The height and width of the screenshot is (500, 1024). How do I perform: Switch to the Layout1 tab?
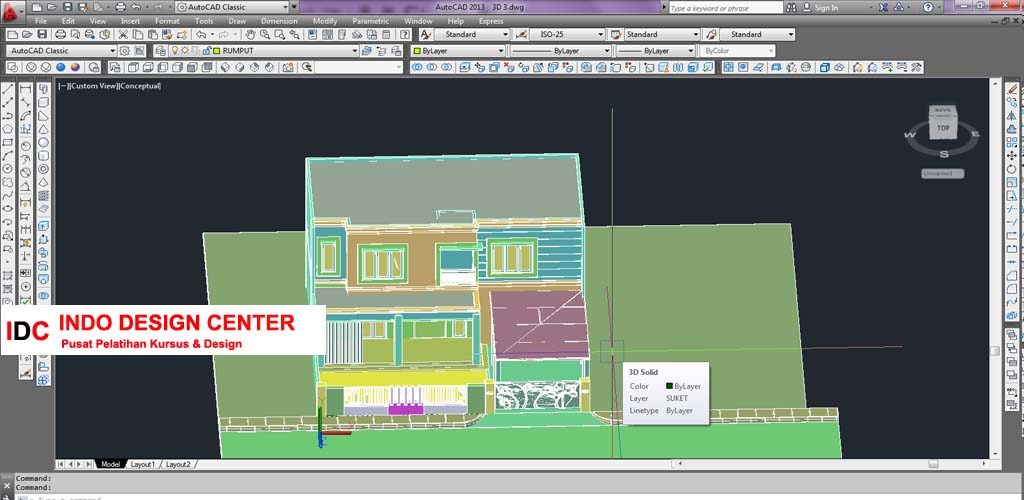pyautogui.click(x=143, y=464)
